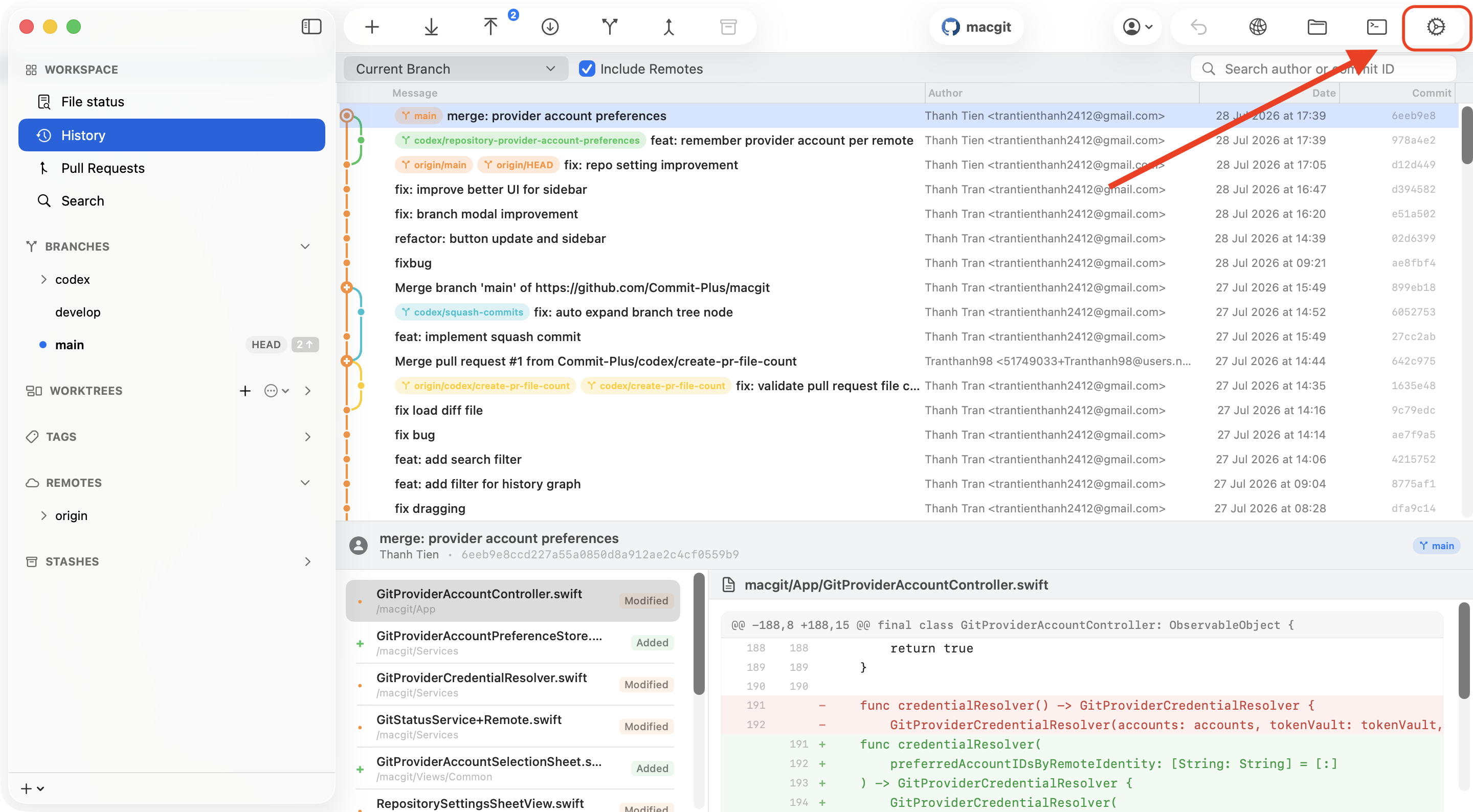Select commit 'fix: improve better UI for sidebar'
The width and height of the screenshot is (1473, 812).
[x=898, y=189]
